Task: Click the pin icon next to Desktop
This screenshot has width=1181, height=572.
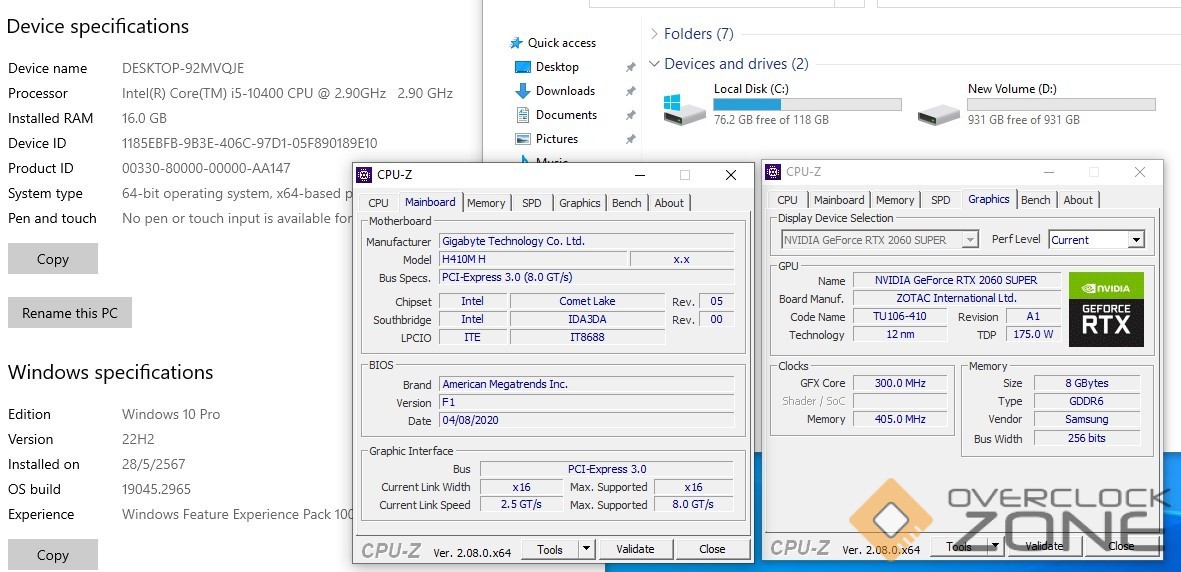Action: point(630,67)
